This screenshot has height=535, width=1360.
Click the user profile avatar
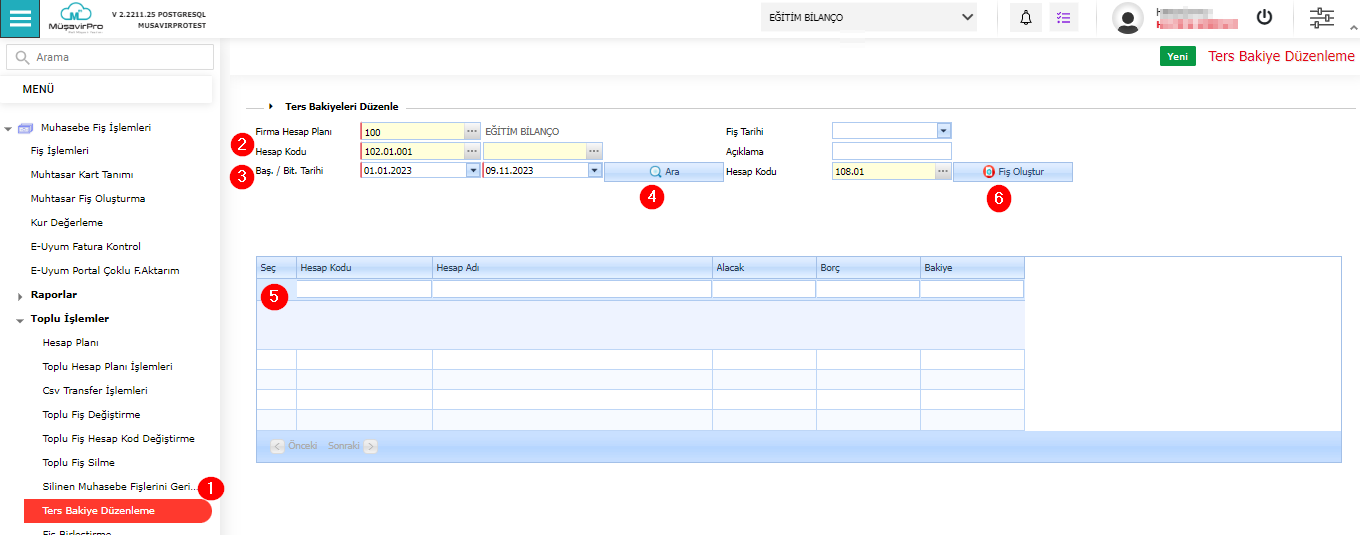point(1128,18)
